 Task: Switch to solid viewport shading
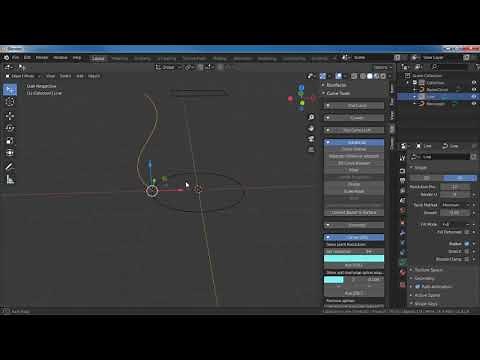pyautogui.click(x=370, y=76)
